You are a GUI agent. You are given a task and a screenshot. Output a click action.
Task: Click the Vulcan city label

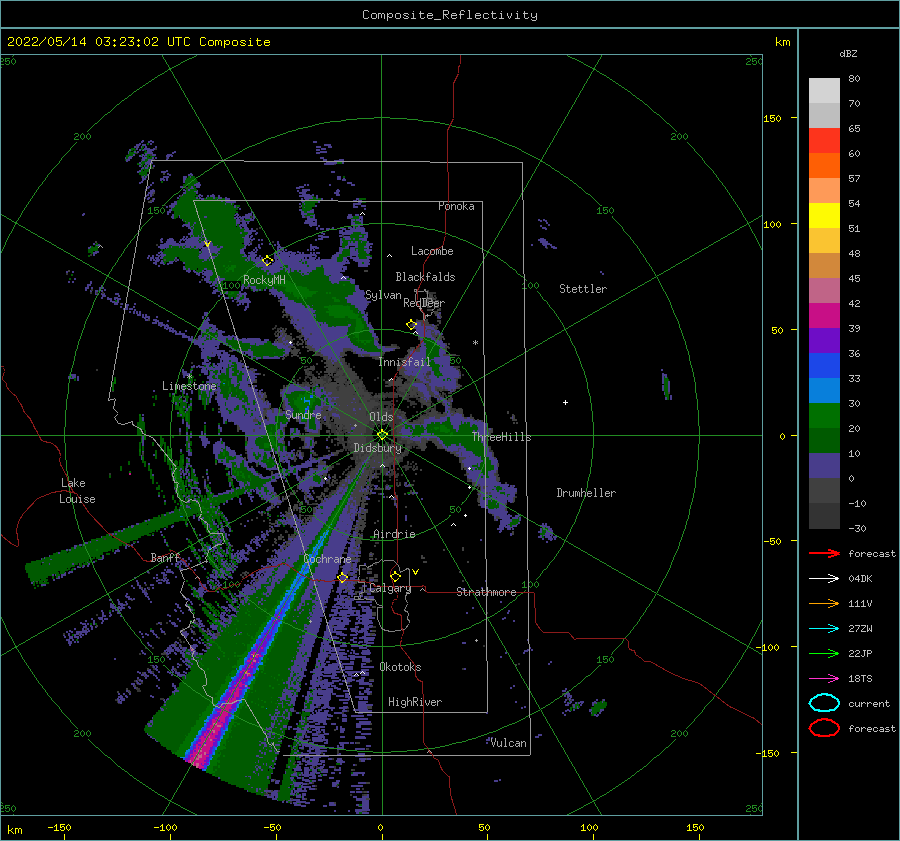click(509, 743)
